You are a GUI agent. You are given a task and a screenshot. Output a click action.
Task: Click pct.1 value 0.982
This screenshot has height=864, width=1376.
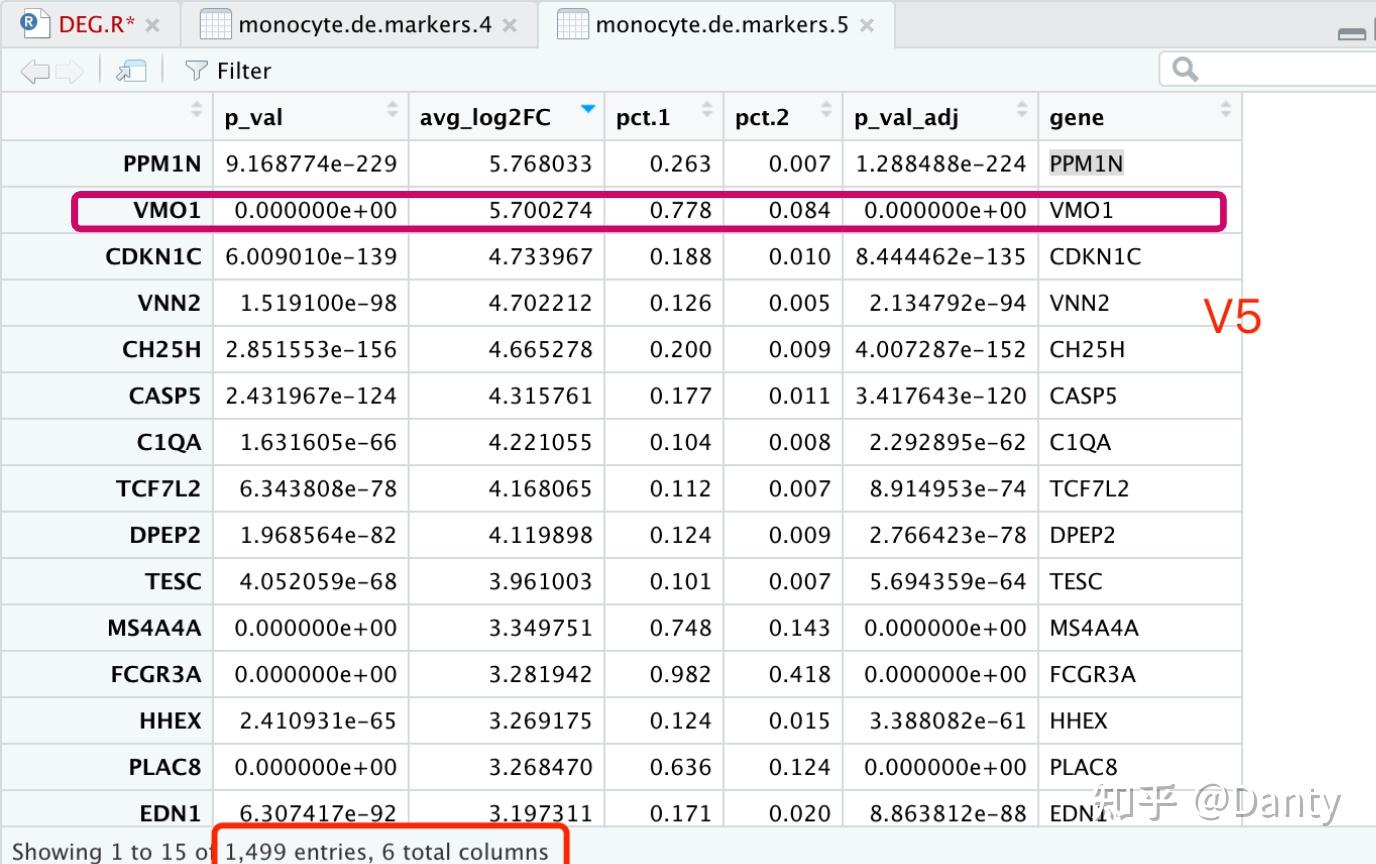pos(681,675)
